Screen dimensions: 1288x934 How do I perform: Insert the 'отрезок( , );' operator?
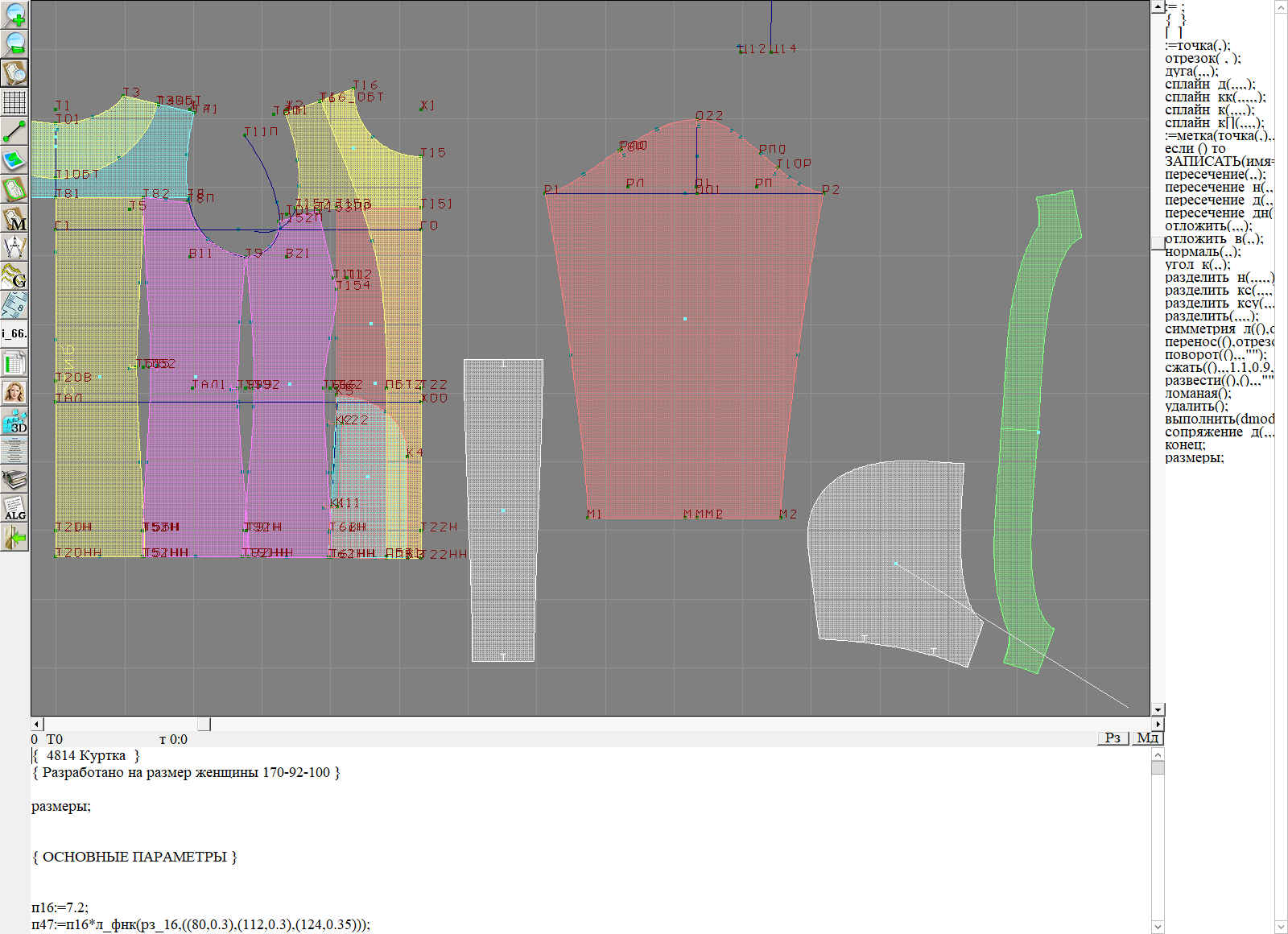1203,59
